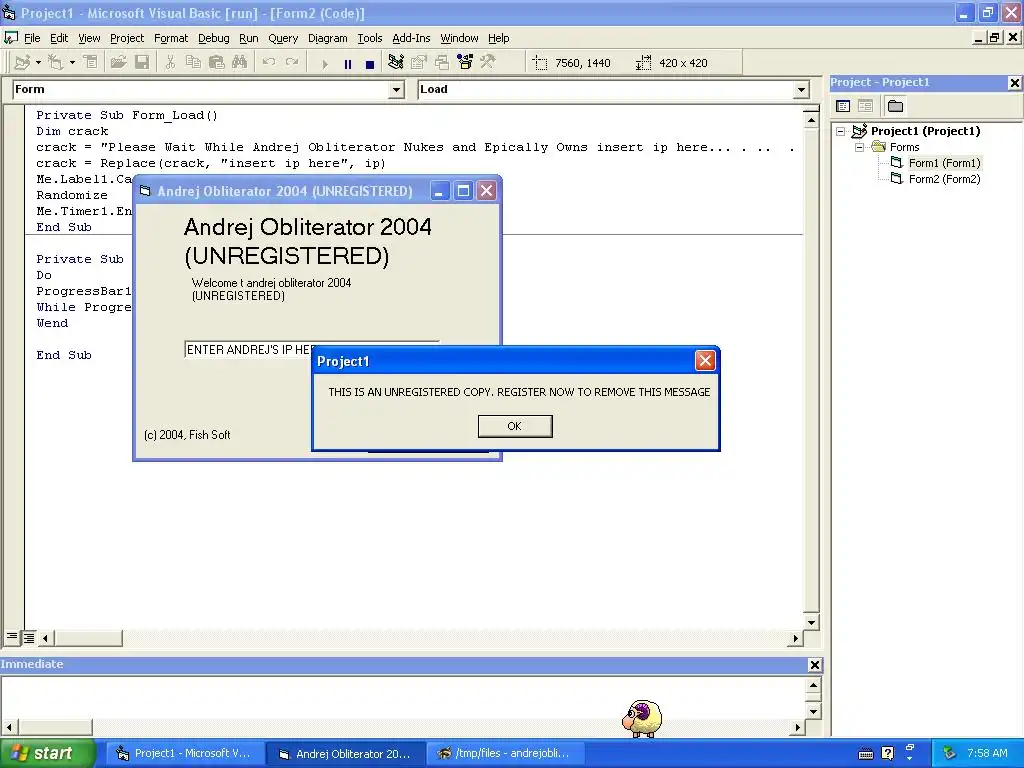Open the Run menu
The image size is (1024, 768).
(x=248, y=38)
